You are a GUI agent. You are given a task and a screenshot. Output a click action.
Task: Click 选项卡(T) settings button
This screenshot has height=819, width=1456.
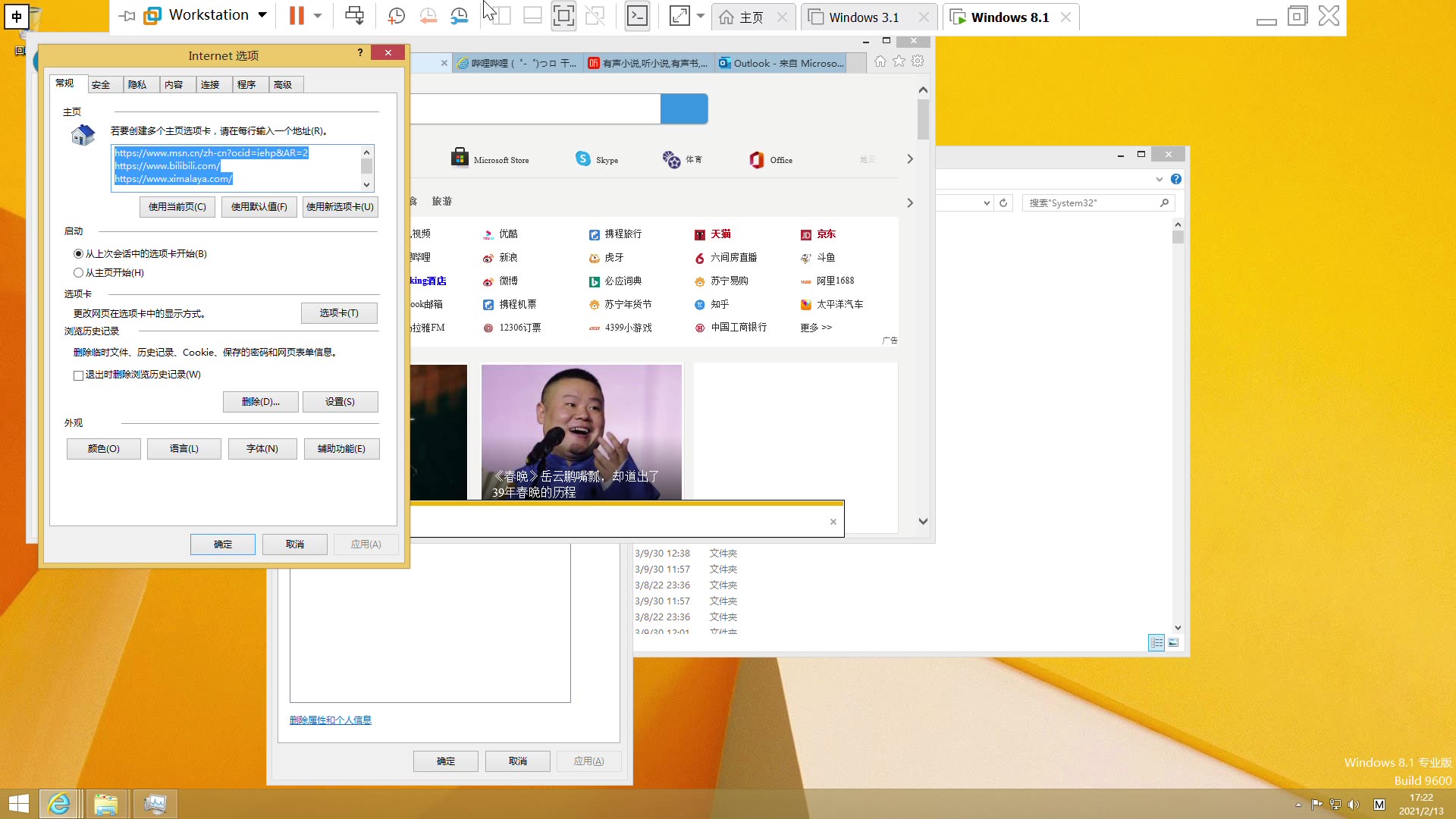(339, 313)
